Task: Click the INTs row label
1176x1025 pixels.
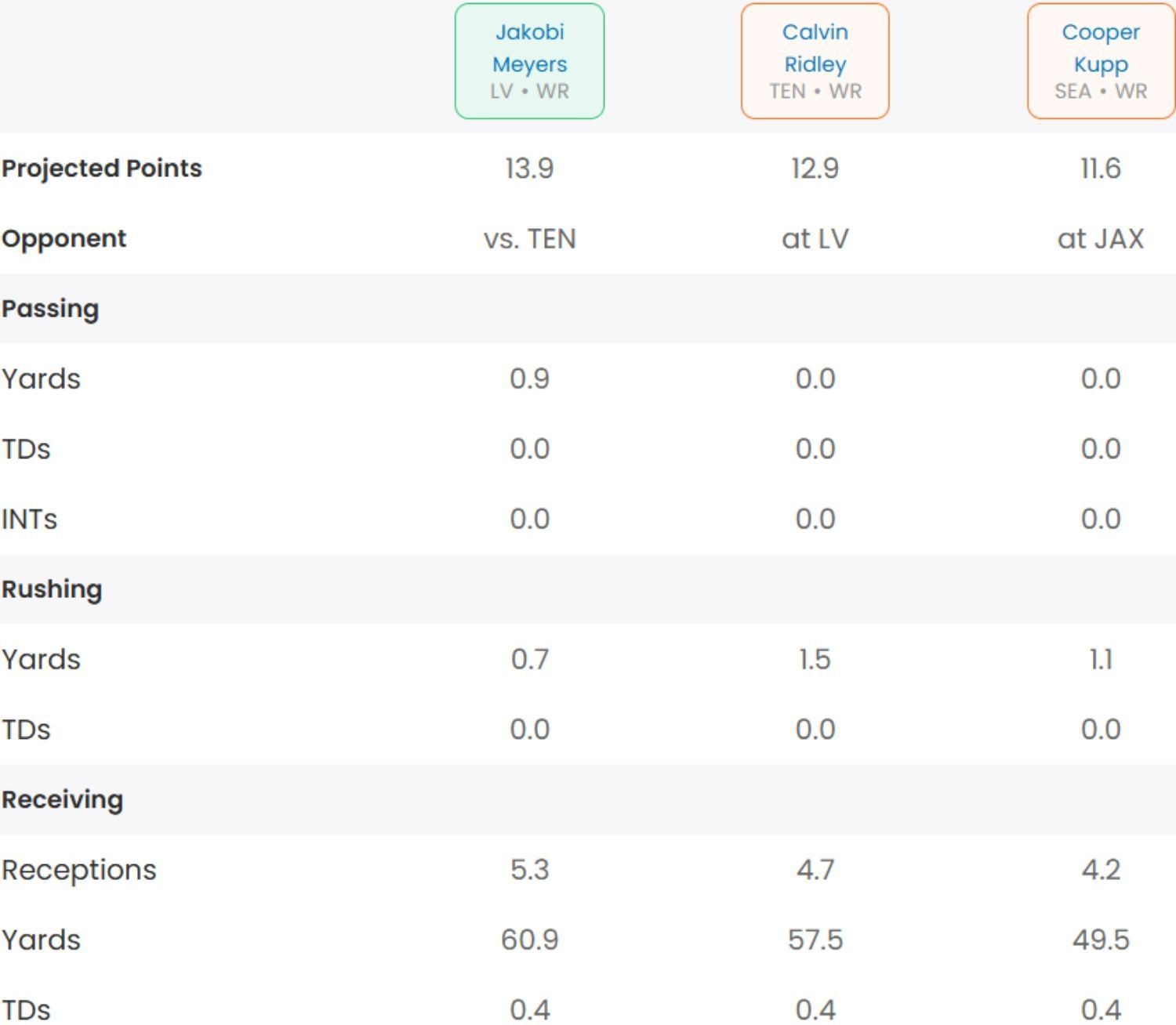Action: click(x=29, y=519)
